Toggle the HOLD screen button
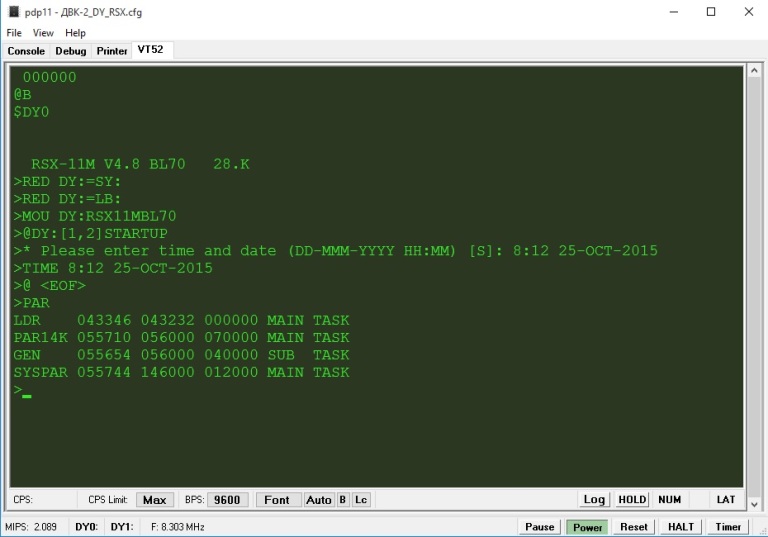The height and width of the screenshot is (537, 768). [632, 500]
